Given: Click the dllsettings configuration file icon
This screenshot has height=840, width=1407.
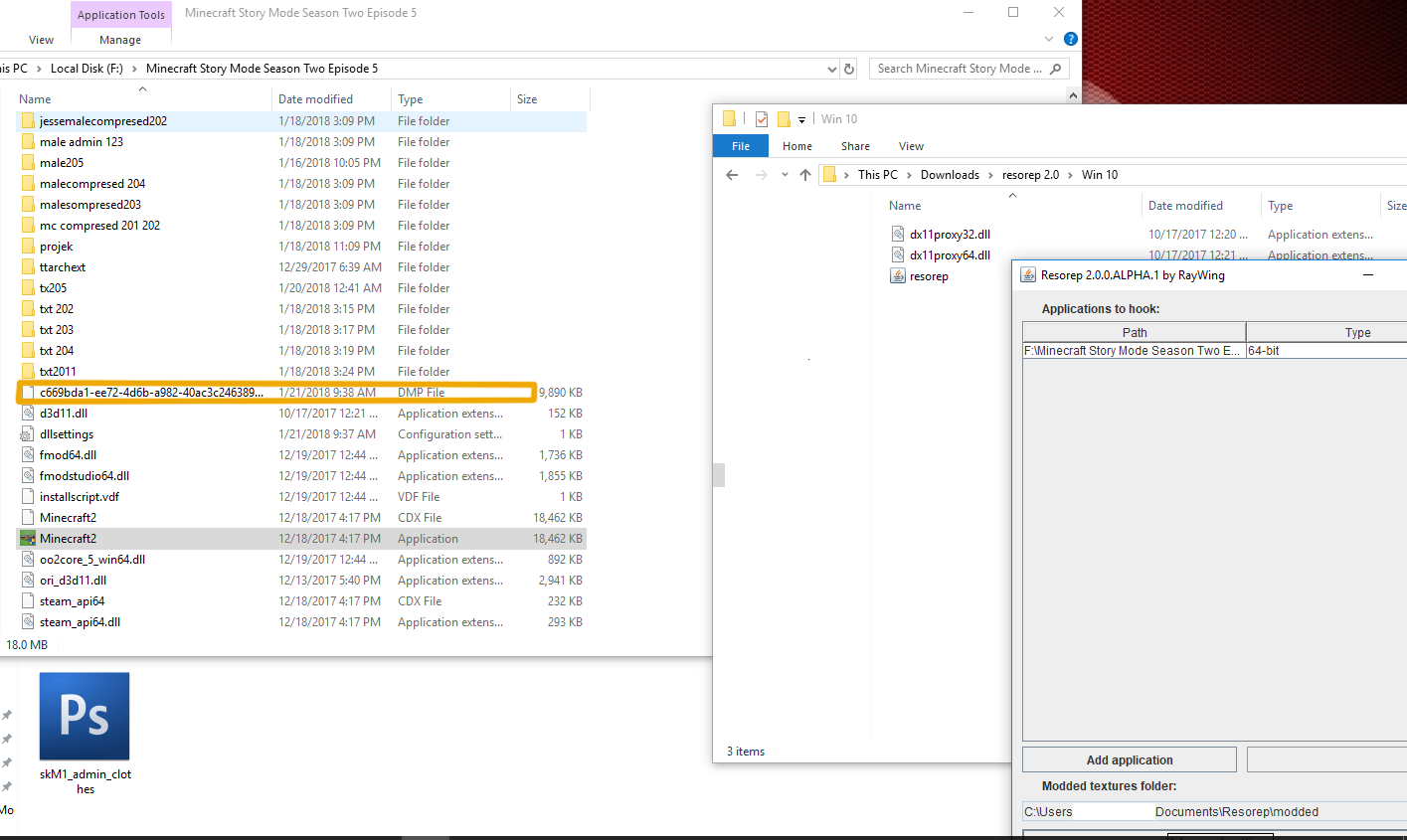Looking at the screenshot, I should [28, 434].
